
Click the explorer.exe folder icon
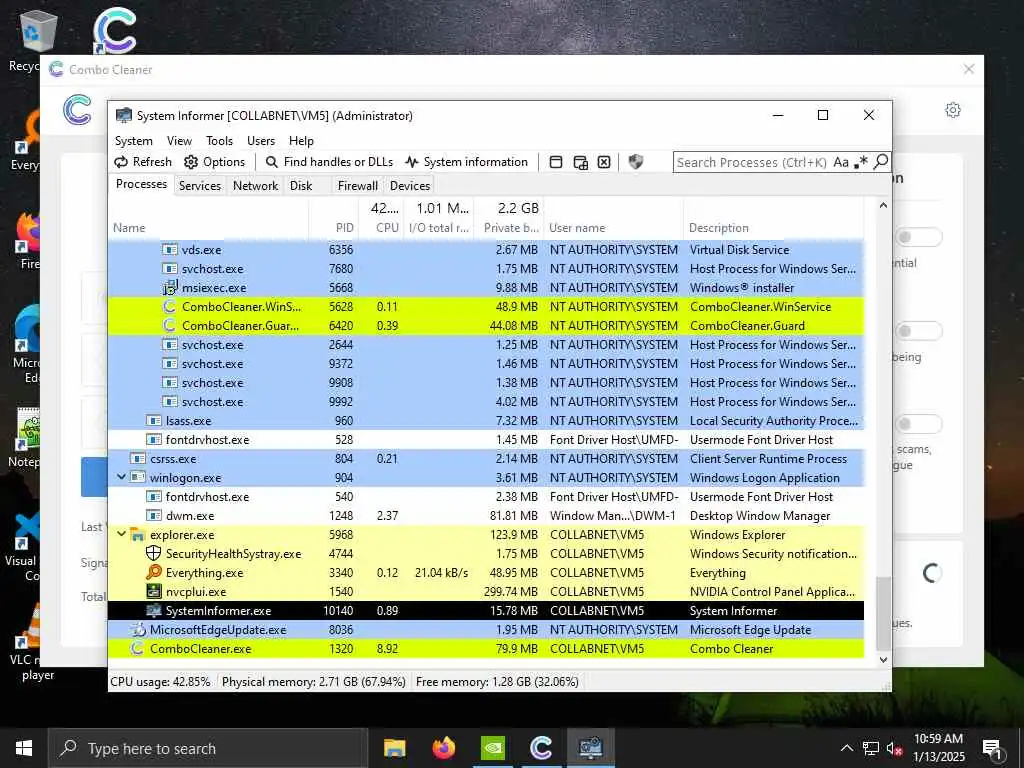pyautogui.click(x=137, y=535)
